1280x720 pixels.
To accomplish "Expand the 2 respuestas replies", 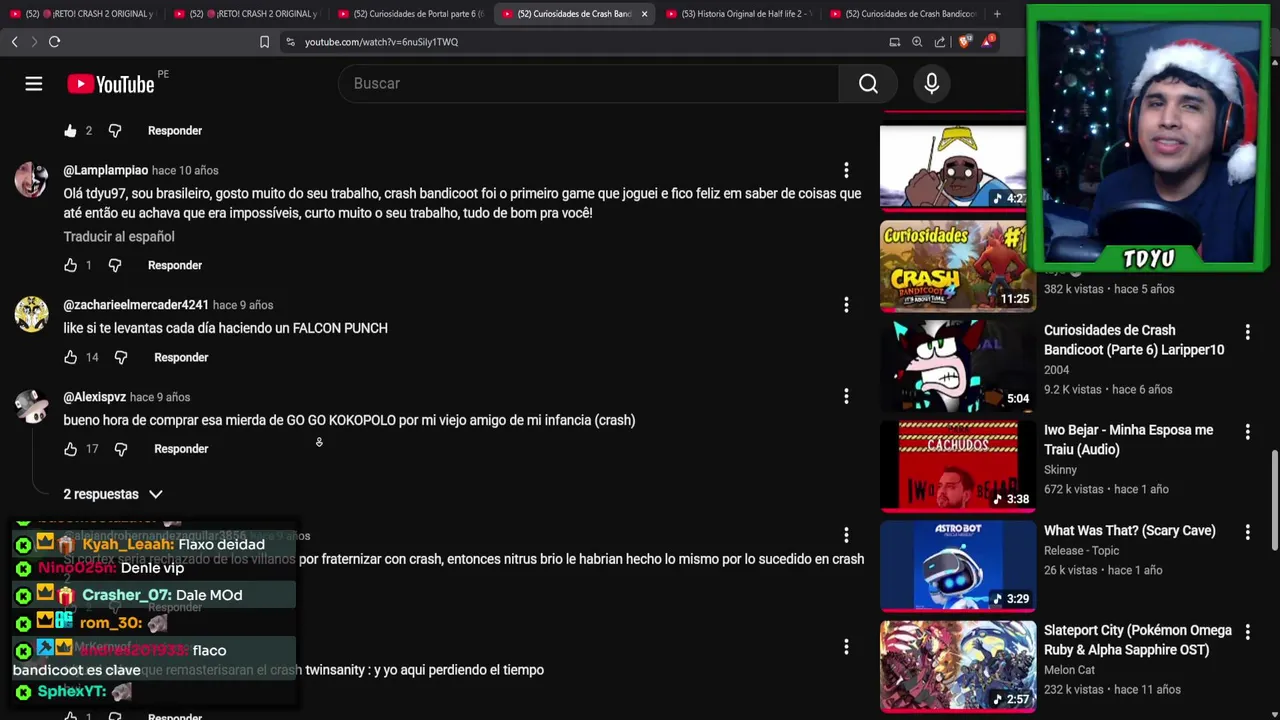I will (x=112, y=494).
